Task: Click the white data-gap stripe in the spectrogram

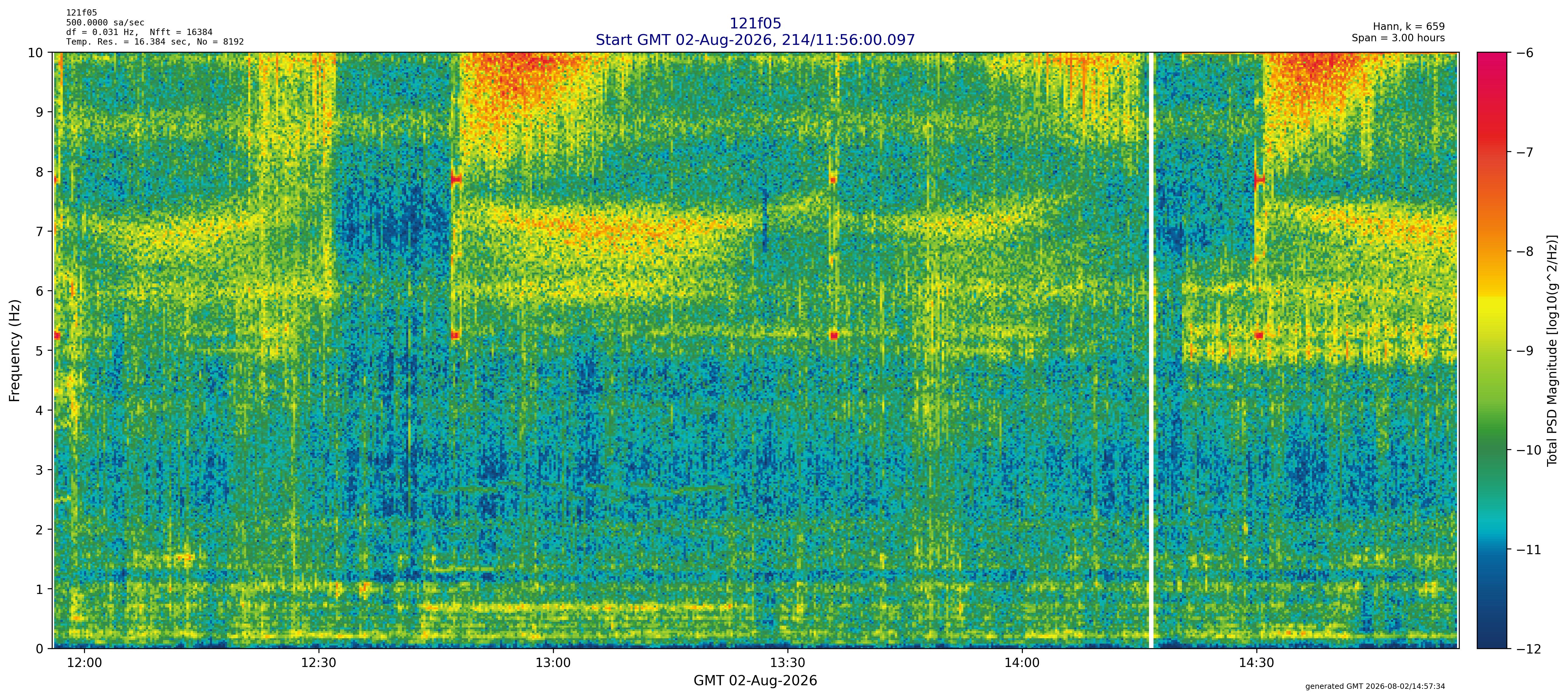Action: coord(1151,350)
